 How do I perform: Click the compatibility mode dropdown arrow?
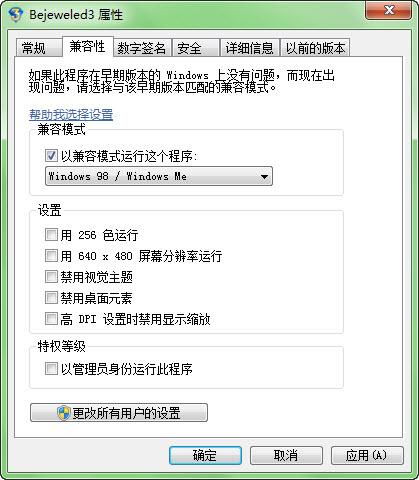point(264,177)
